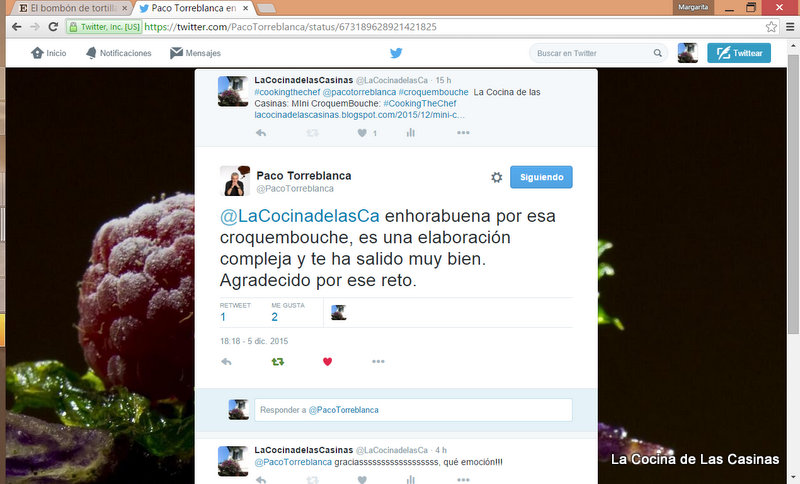
Task: Undo retweet on Paco Torreblanca's tweet
Action: pyautogui.click(x=278, y=362)
